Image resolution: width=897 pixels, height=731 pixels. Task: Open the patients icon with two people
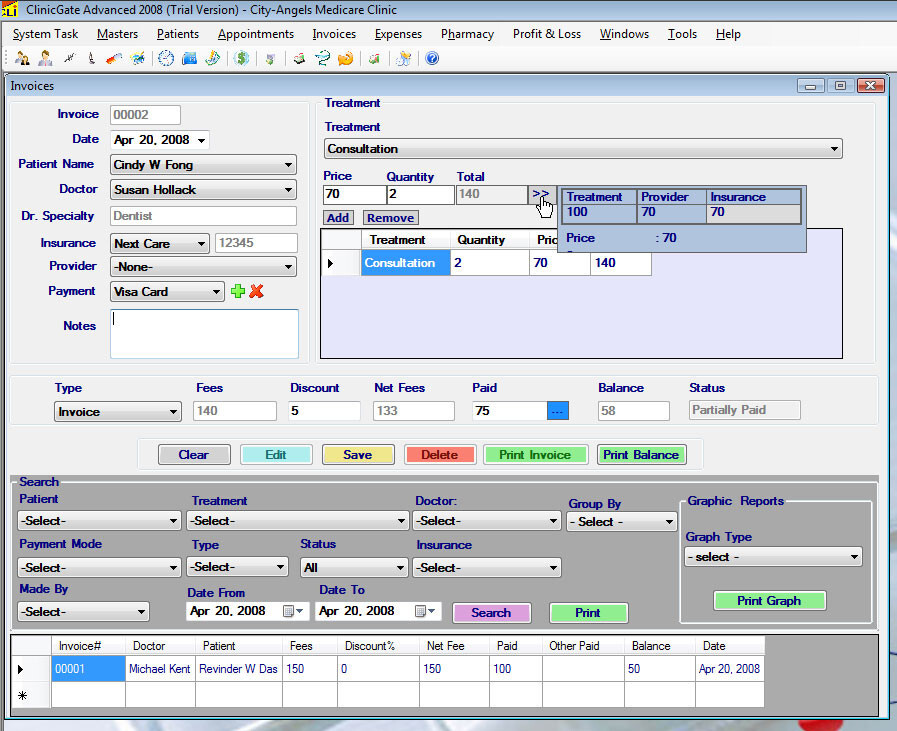[x=22, y=58]
